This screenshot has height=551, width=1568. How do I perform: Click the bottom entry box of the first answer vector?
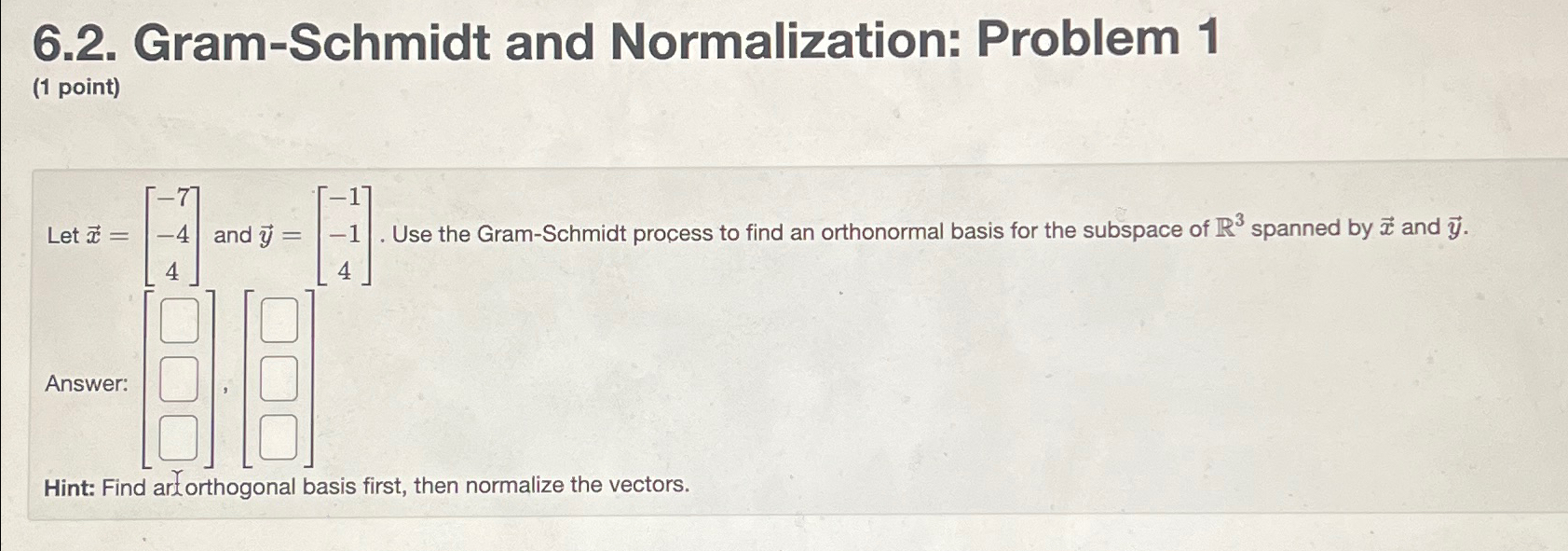(180, 436)
